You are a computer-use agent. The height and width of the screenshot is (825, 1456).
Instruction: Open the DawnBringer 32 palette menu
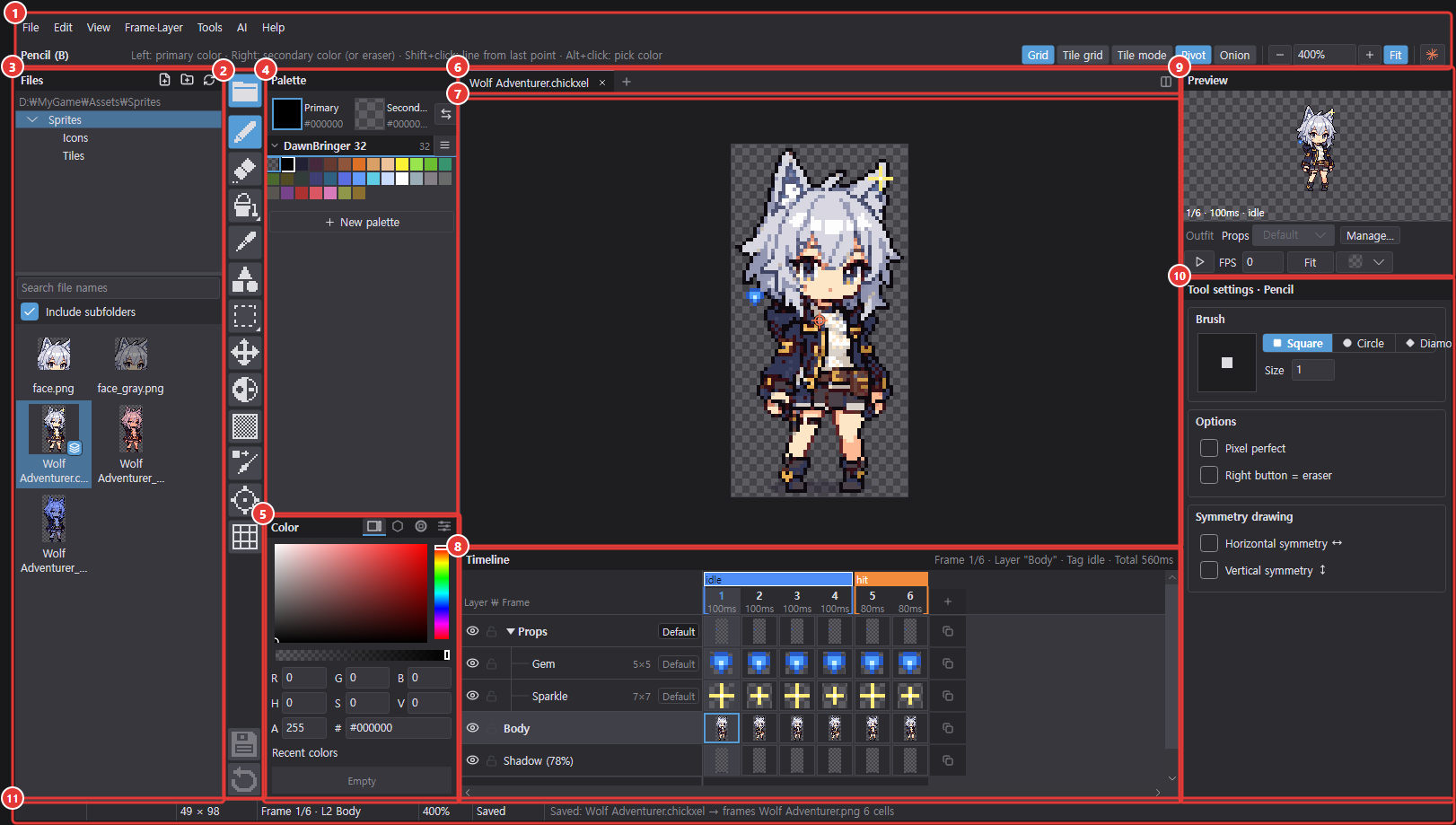point(444,145)
